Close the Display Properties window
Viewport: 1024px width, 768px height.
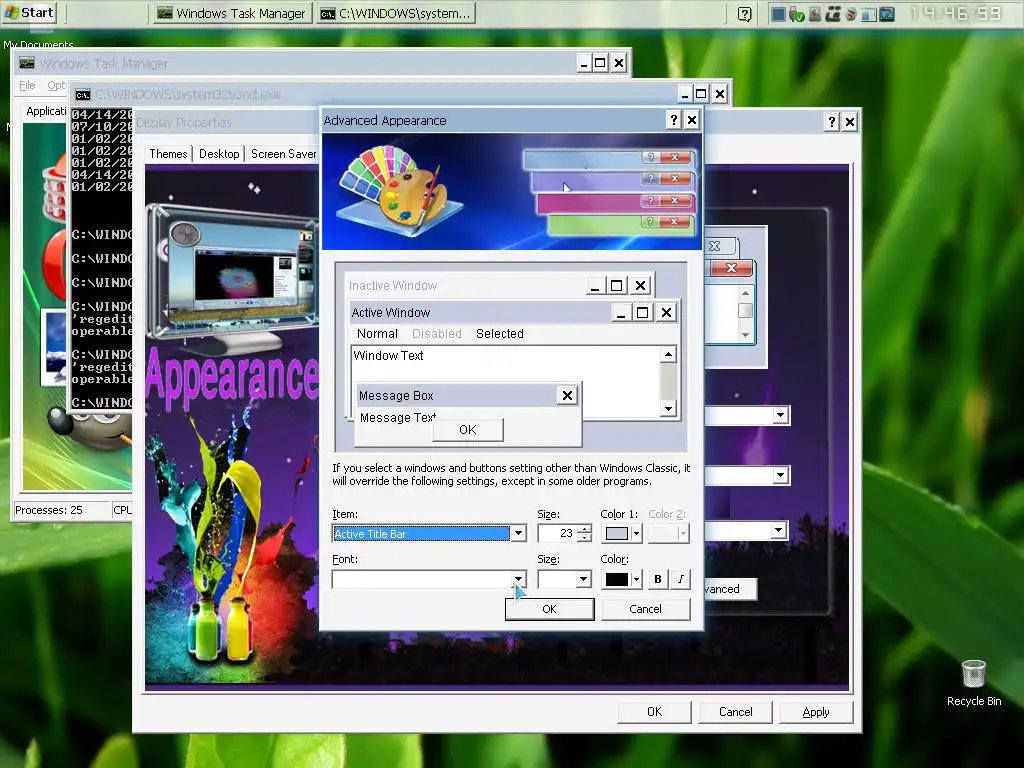click(850, 121)
